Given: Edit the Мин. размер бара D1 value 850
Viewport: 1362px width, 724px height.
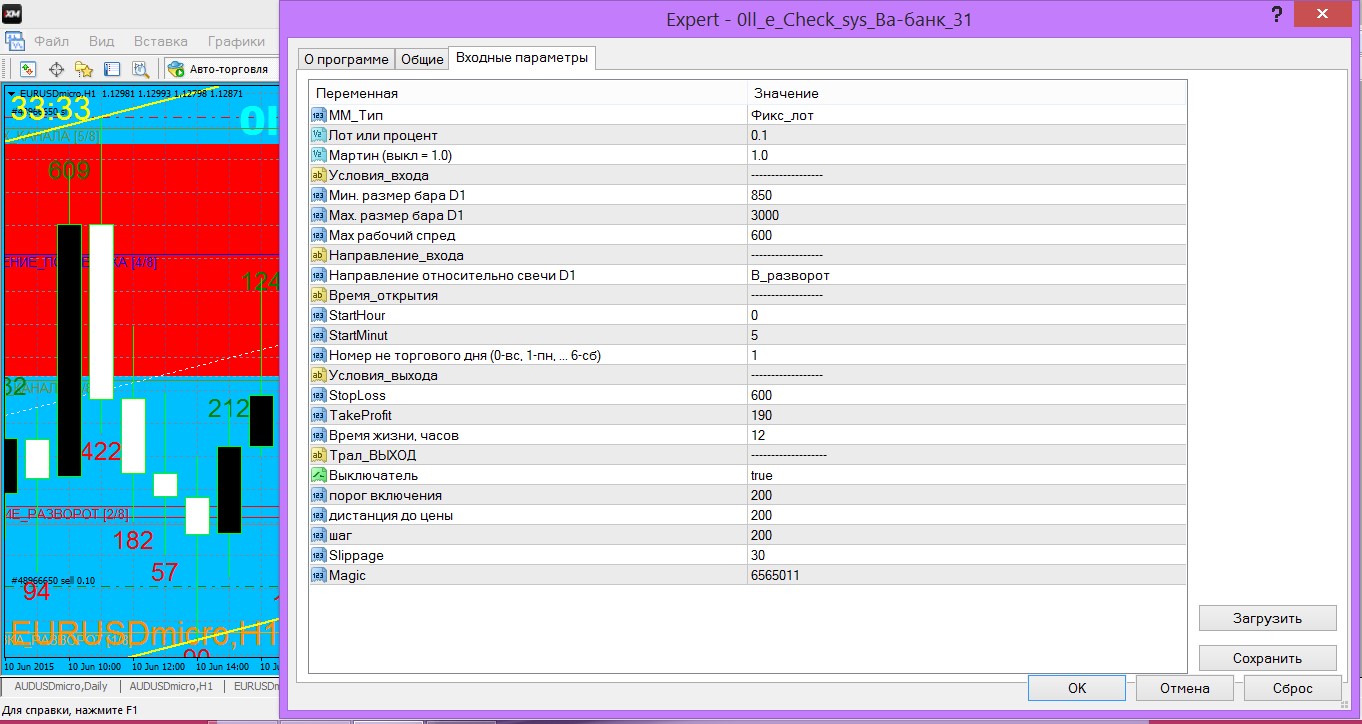Looking at the screenshot, I should [x=967, y=195].
